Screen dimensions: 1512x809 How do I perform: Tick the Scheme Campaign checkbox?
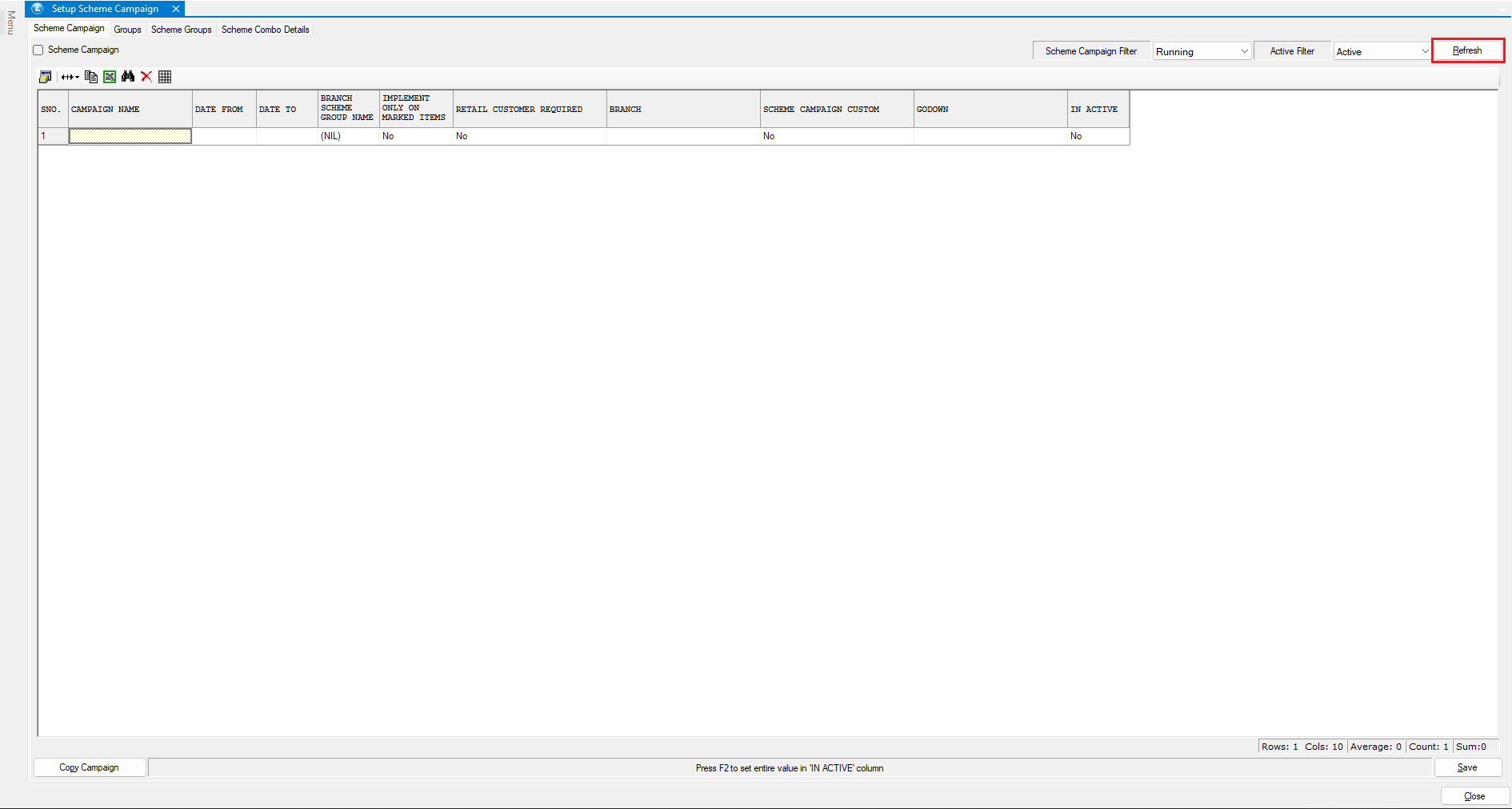pyautogui.click(x=38, y=50)
